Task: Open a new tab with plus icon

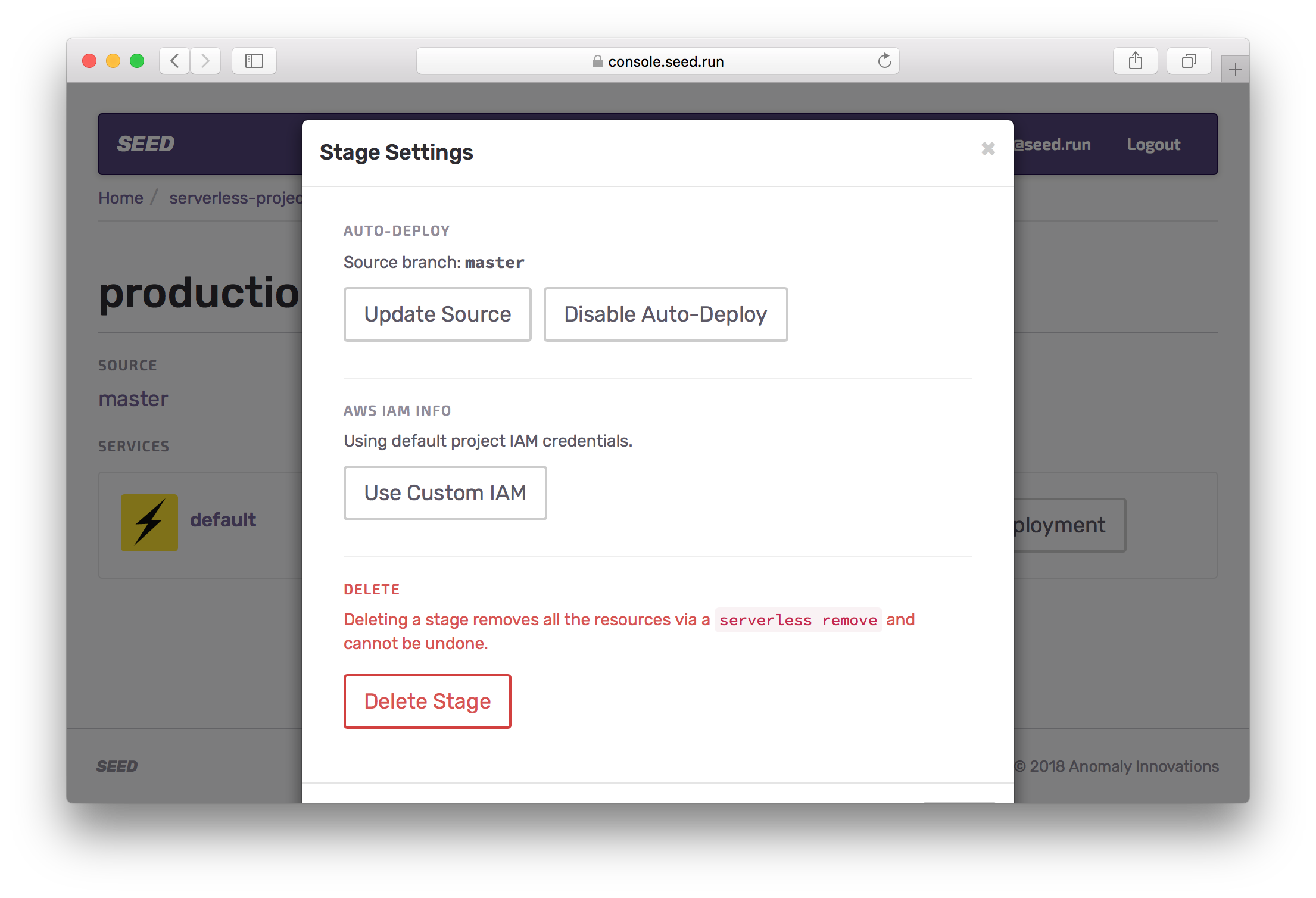Action: coord(1235,70)
